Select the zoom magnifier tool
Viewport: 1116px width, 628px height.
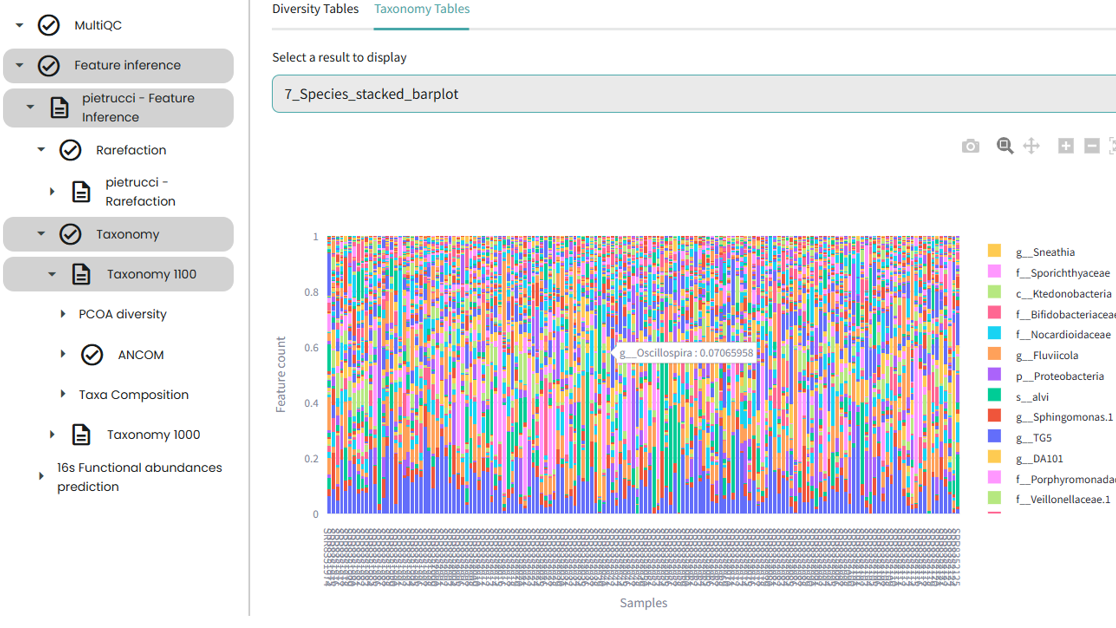[x=1005, y=146]
